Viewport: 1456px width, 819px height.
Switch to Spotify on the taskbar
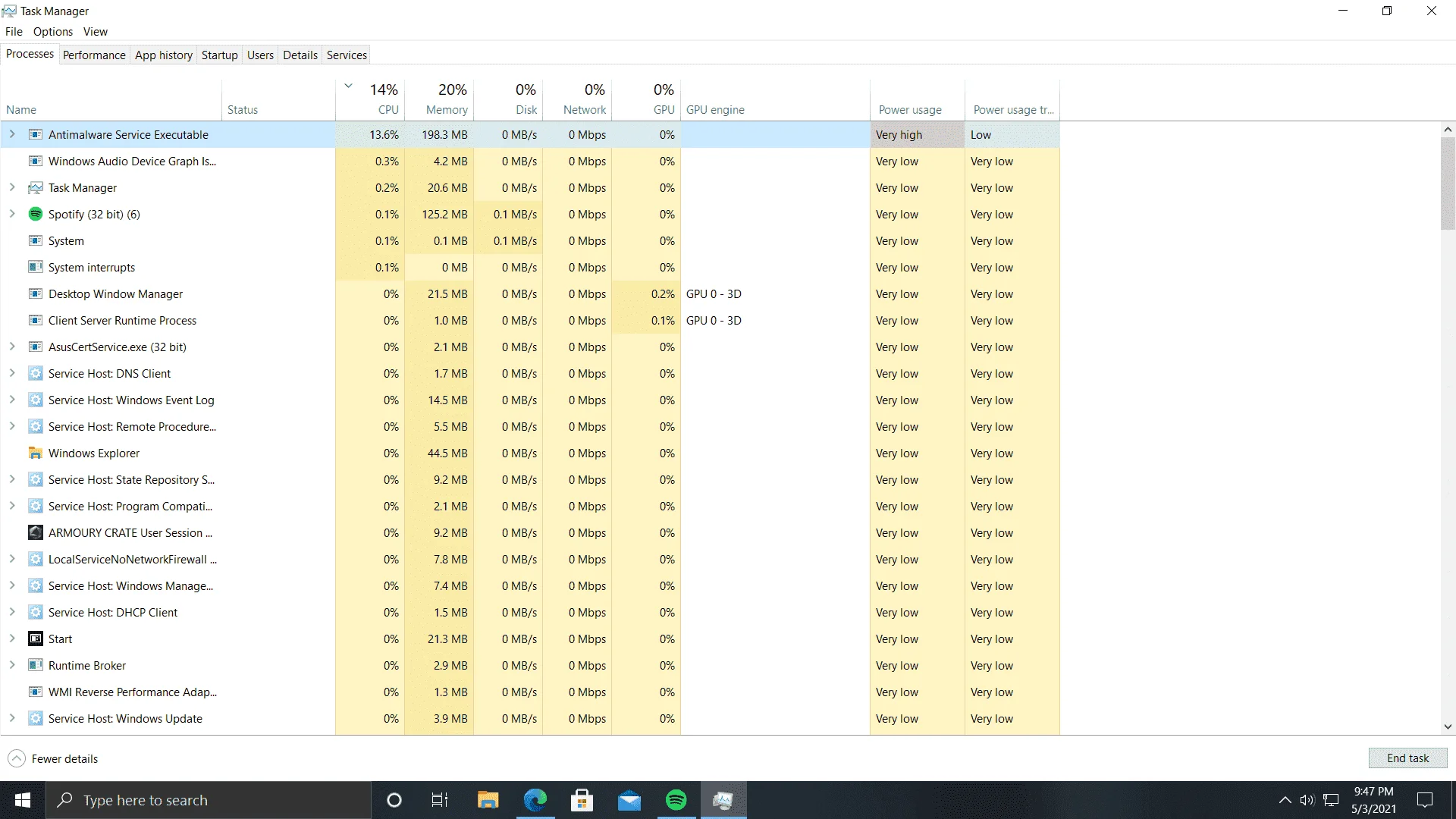click(x=676, y=800)
